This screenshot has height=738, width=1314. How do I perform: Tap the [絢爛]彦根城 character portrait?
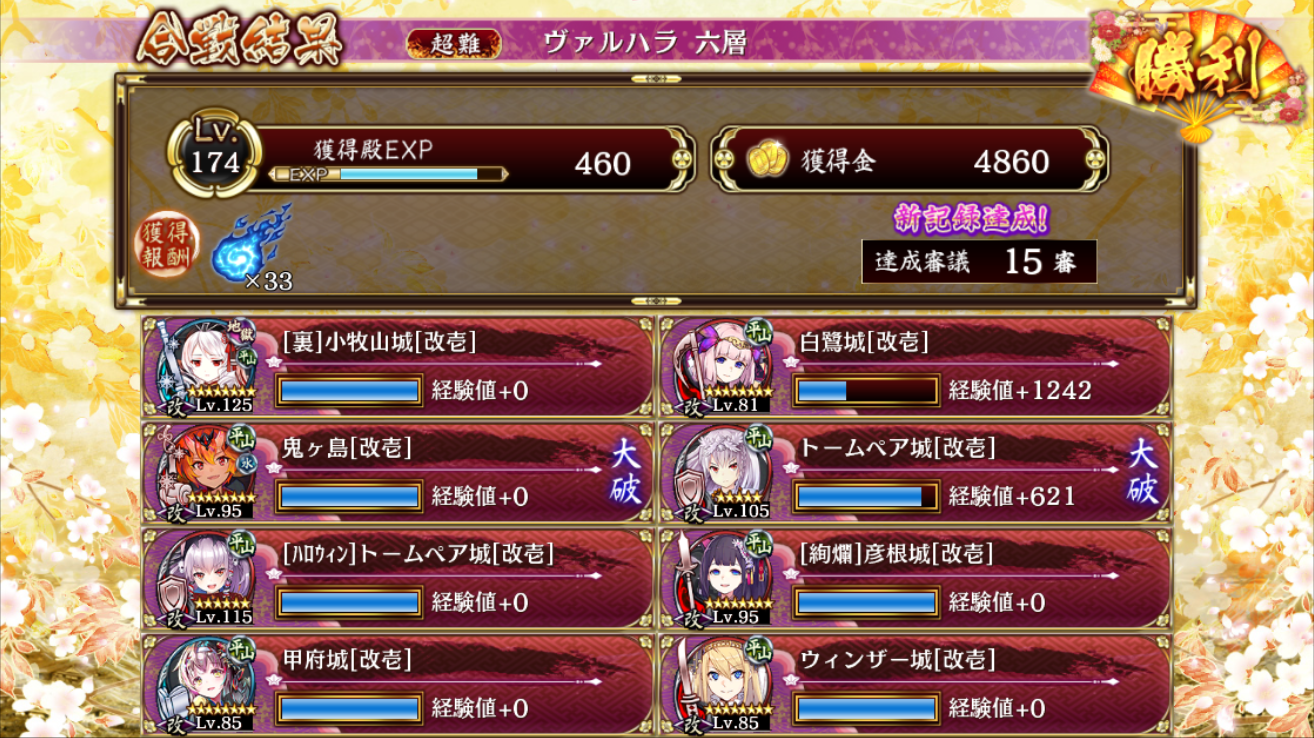726,578
